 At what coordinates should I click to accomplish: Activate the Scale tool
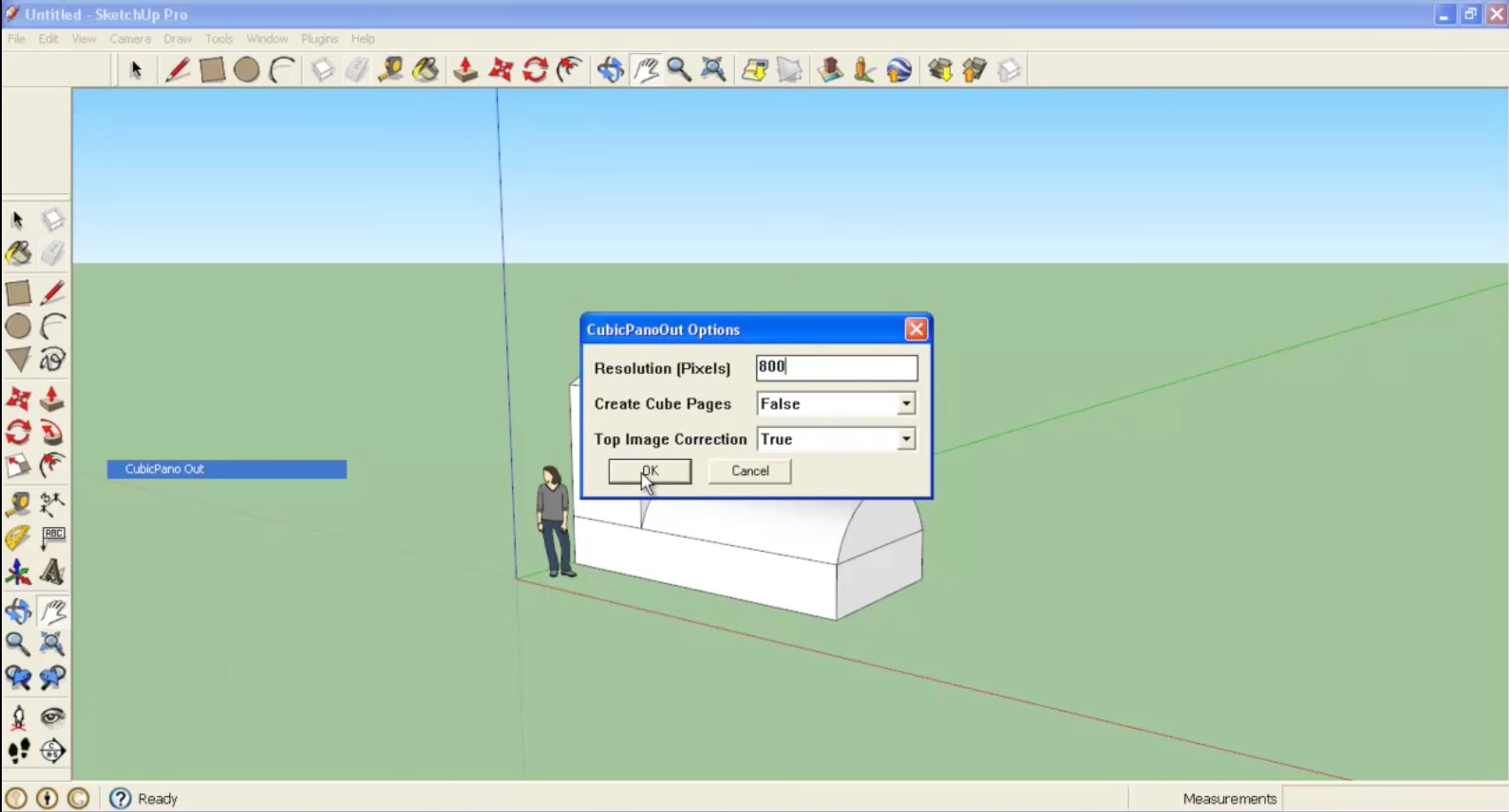18,465
